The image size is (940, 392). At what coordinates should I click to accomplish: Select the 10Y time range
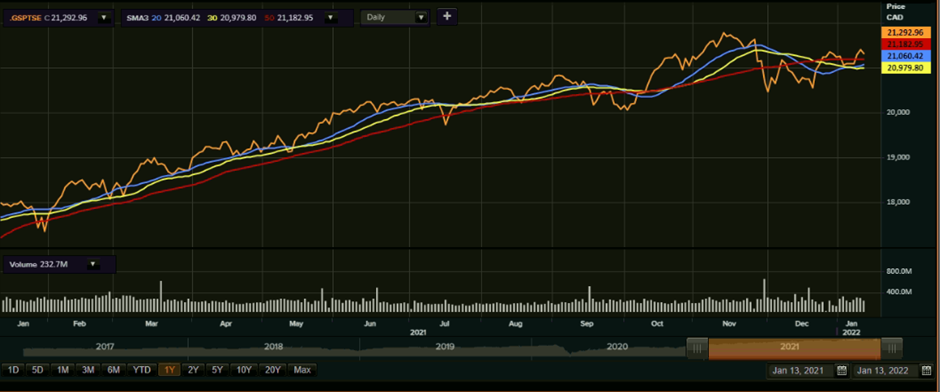[x=244, y=370]
